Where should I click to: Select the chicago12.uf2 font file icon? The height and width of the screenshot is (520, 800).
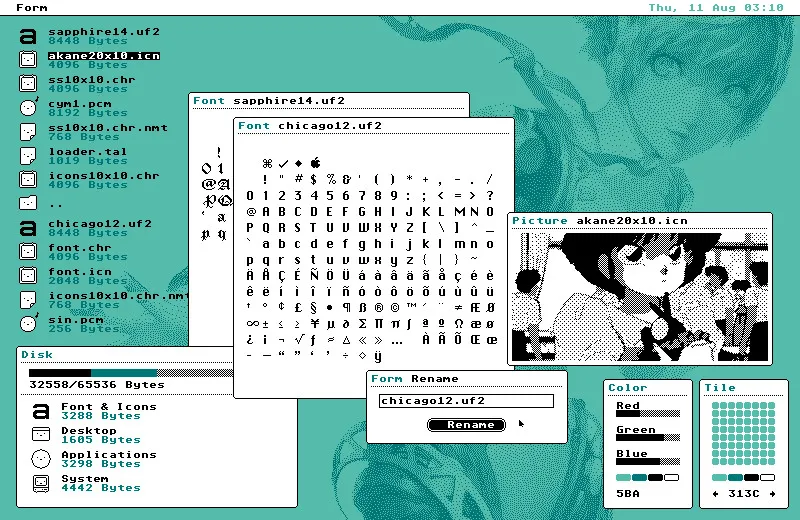(x=28, y=228)
